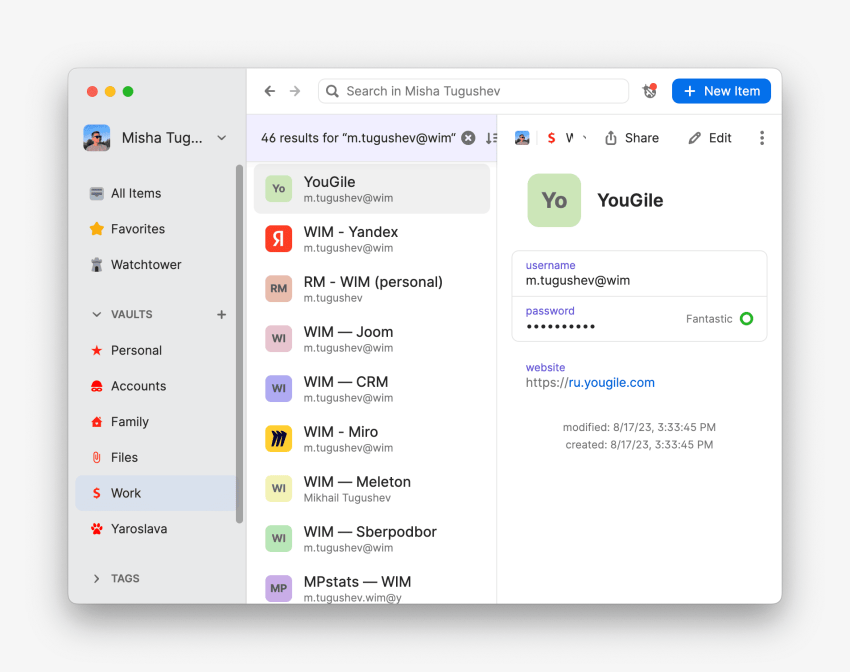Viewport: 850px width, 672px height.
Task: Open All Items in the sidebar
Action: (157, 193)
